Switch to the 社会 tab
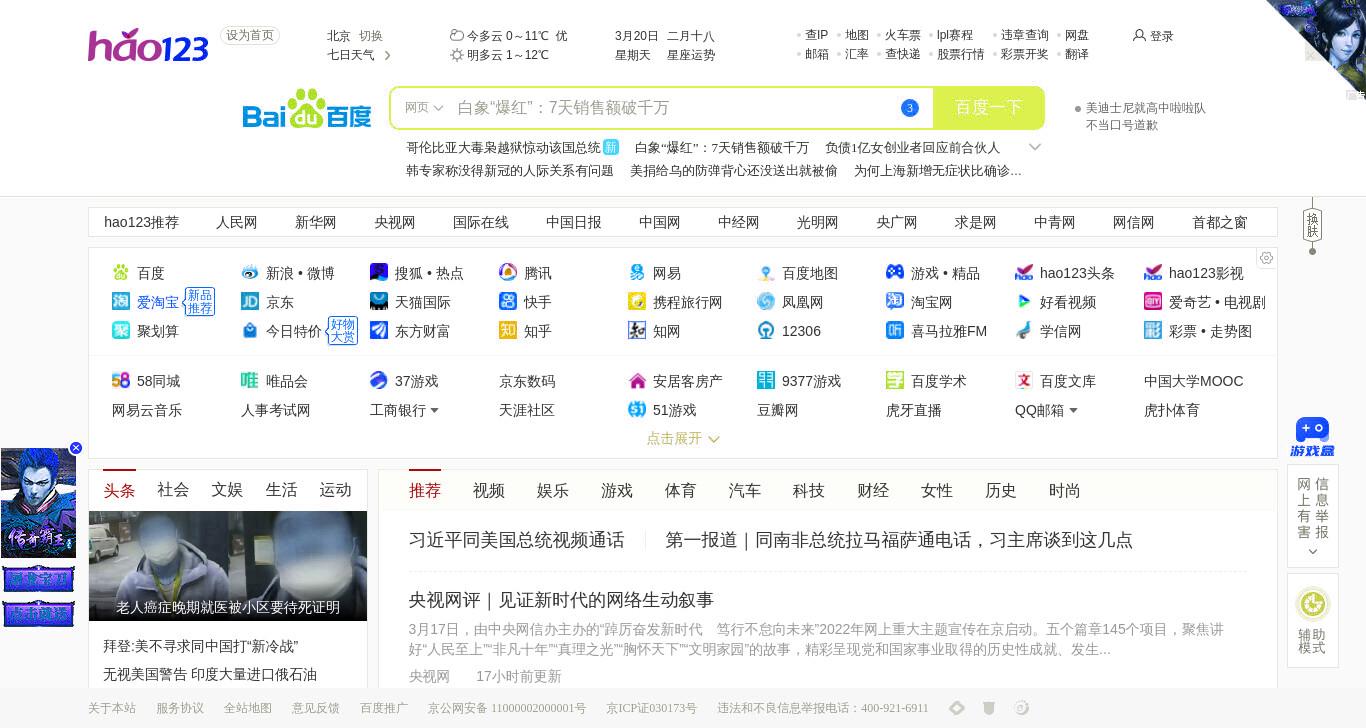This screenshot has height=728, width=1366. click(173, 490)
